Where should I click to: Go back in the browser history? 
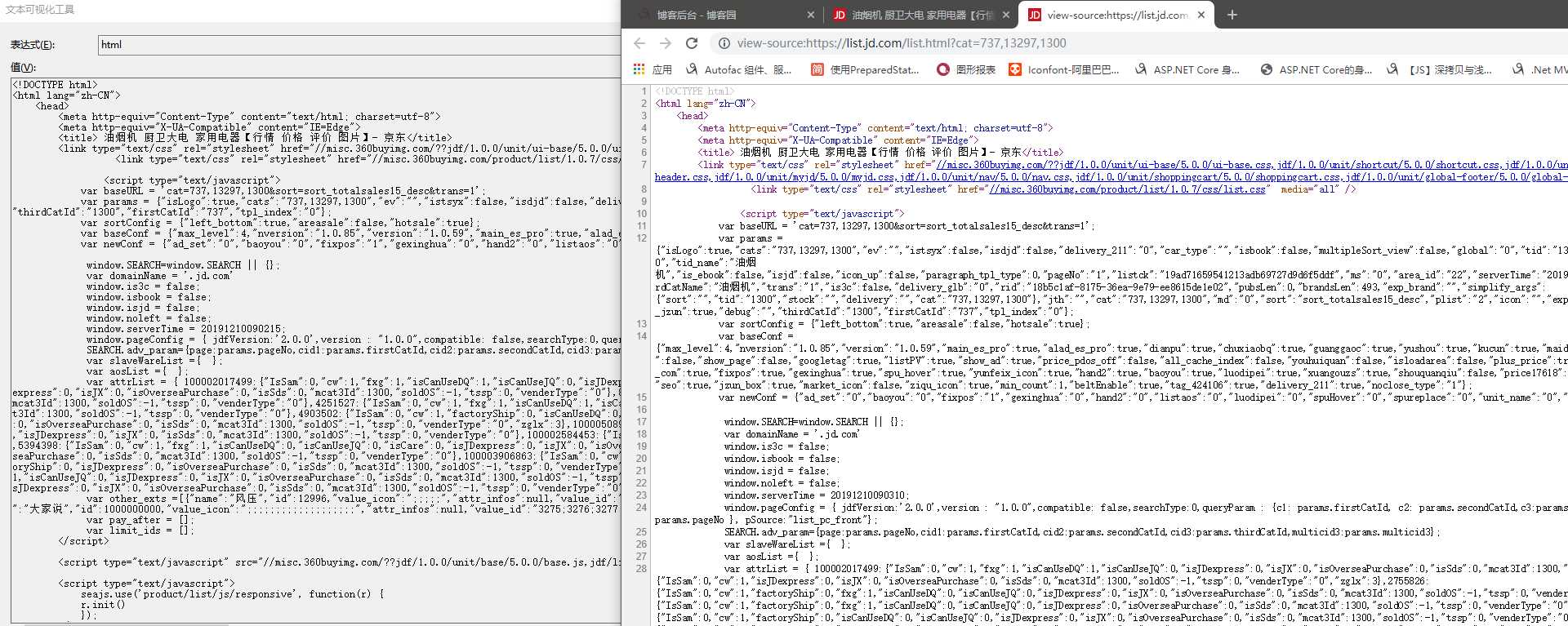pyautogui.click(x=639, y=43)
